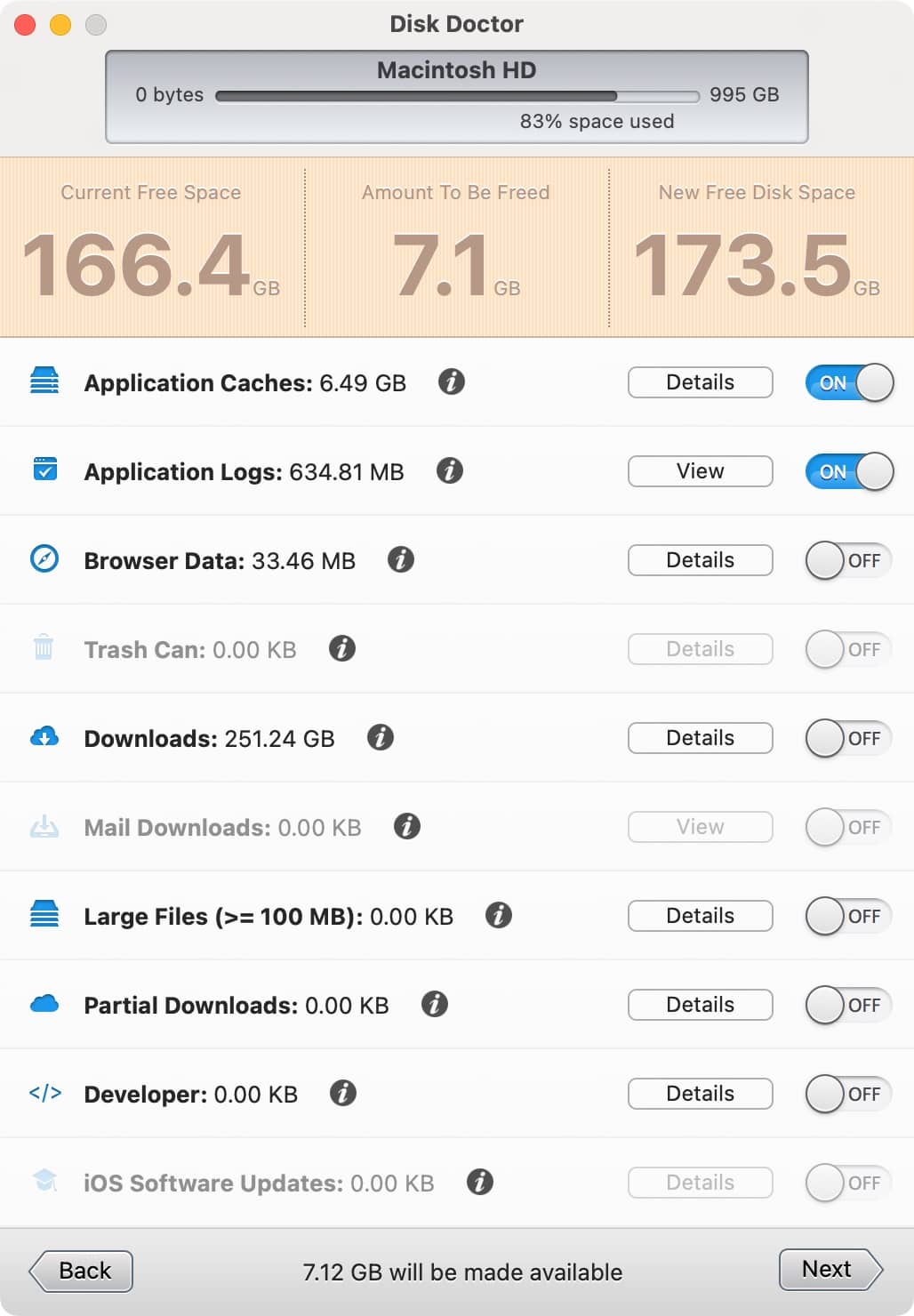Screen dimensions: 914x1316
Task: Open Details for Trash Can
Action: pos(701,649)
